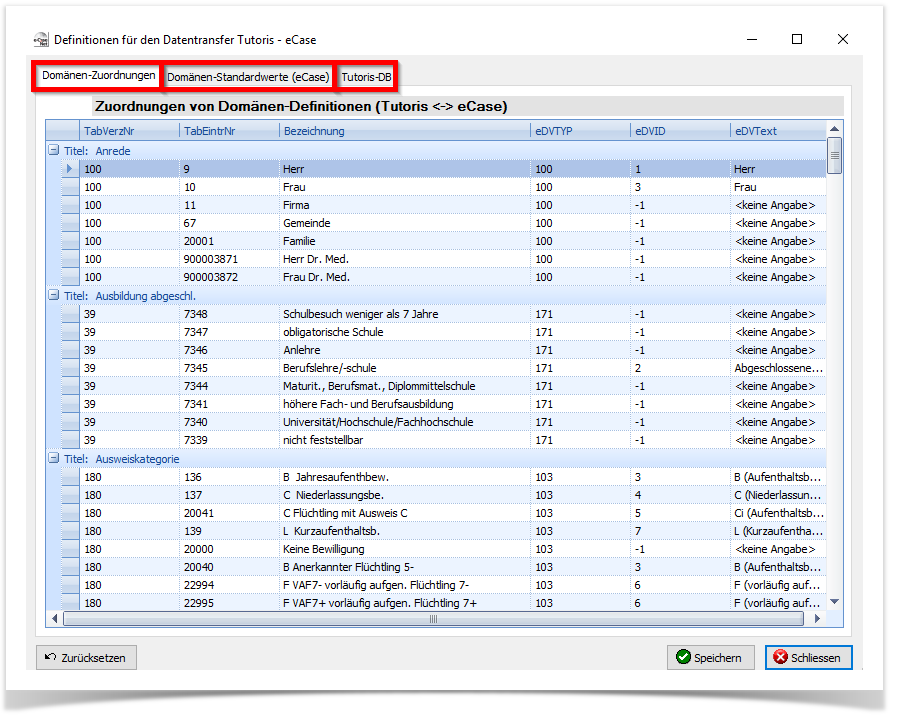The height and width of the screenshot is (719, 897).
Task: Select the 'Anlehre' cell
Action: click(x=404, y=350)
